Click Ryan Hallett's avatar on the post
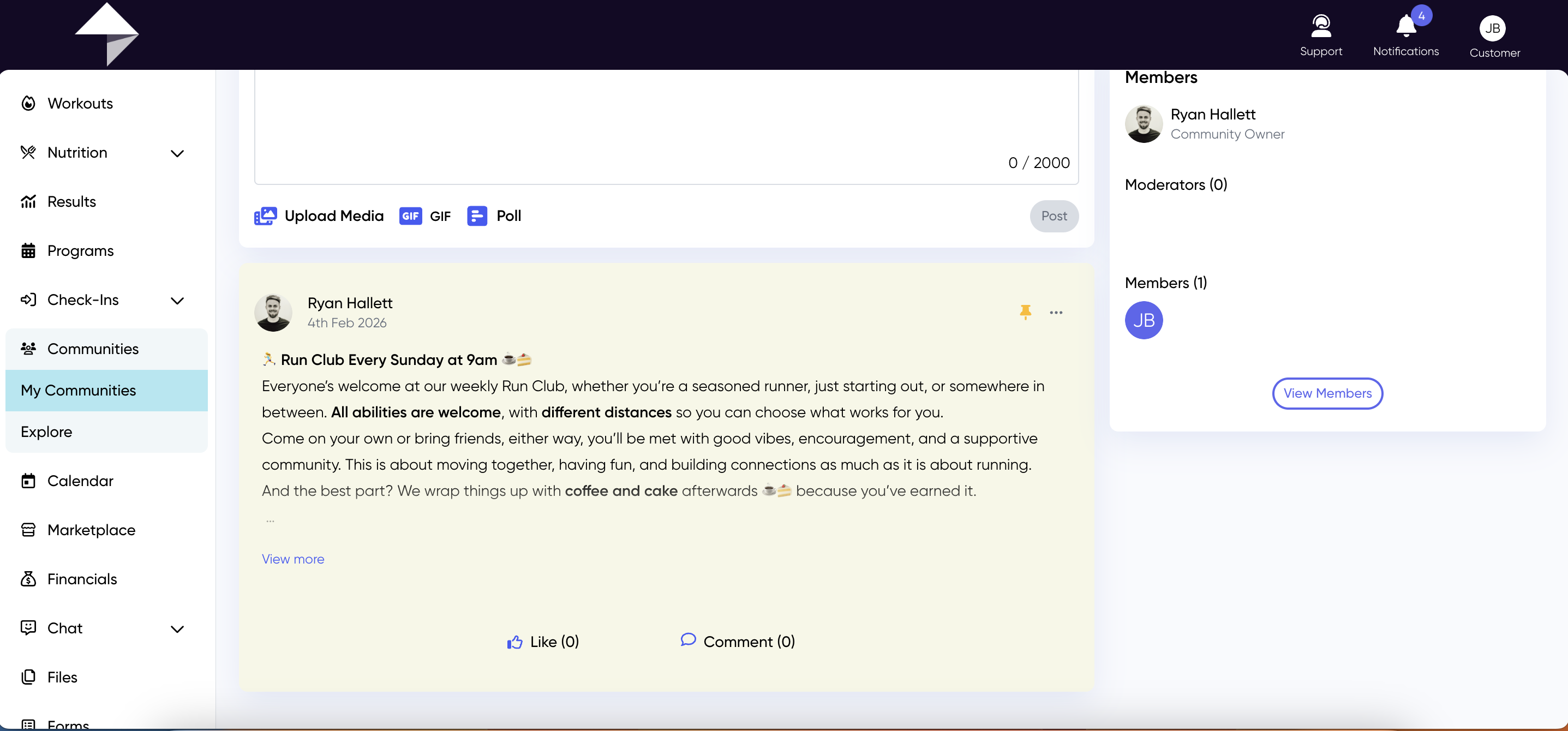This screenshot has width=1568, height=731. coord(273,312)
